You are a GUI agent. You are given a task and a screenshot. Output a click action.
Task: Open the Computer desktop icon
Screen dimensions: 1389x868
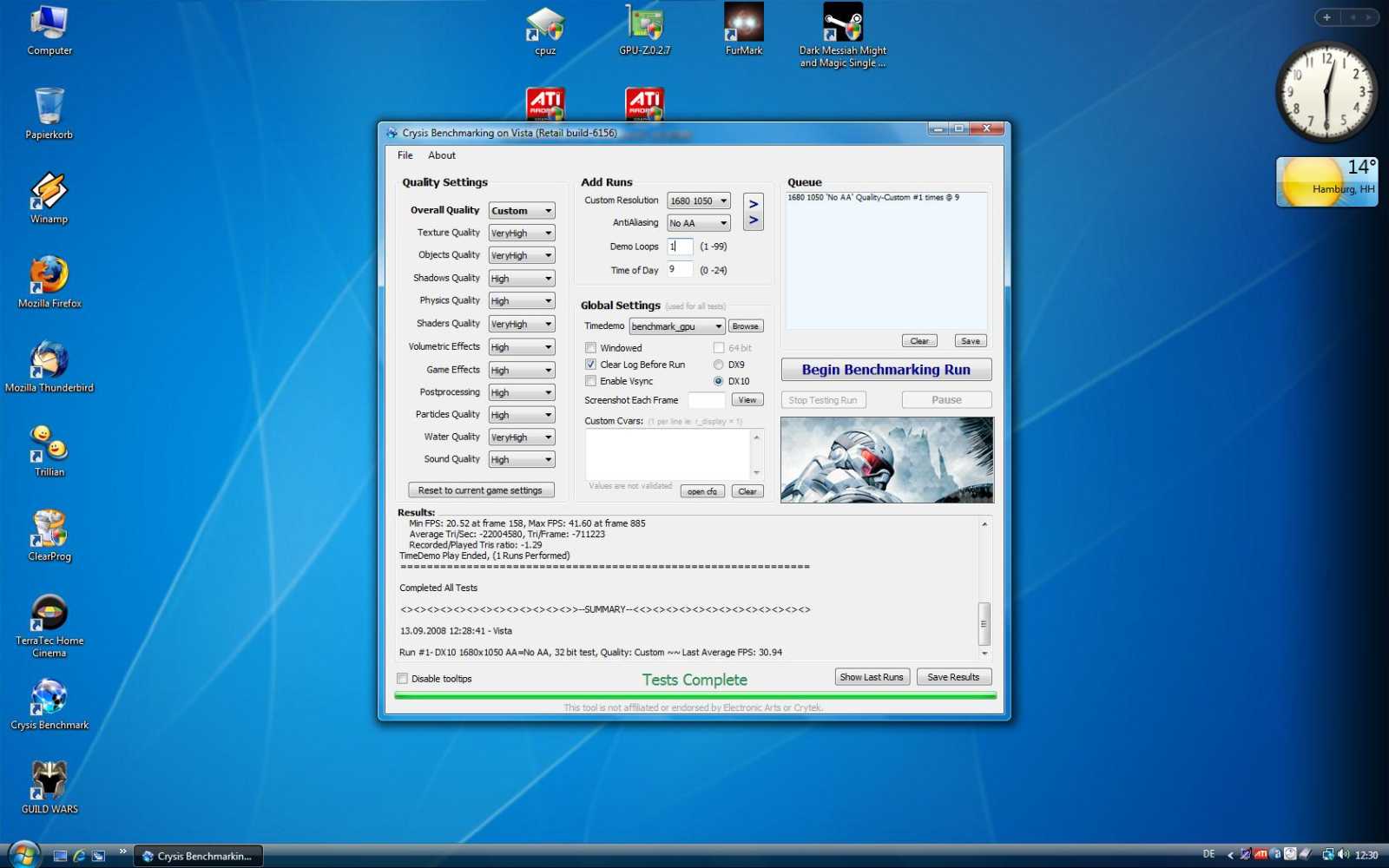49,30
